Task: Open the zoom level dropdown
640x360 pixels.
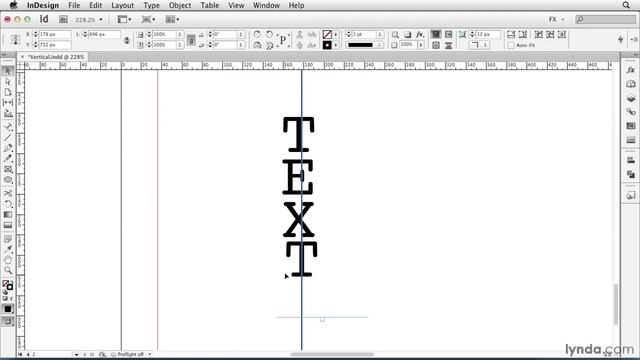Action: (x=101, y=20)
